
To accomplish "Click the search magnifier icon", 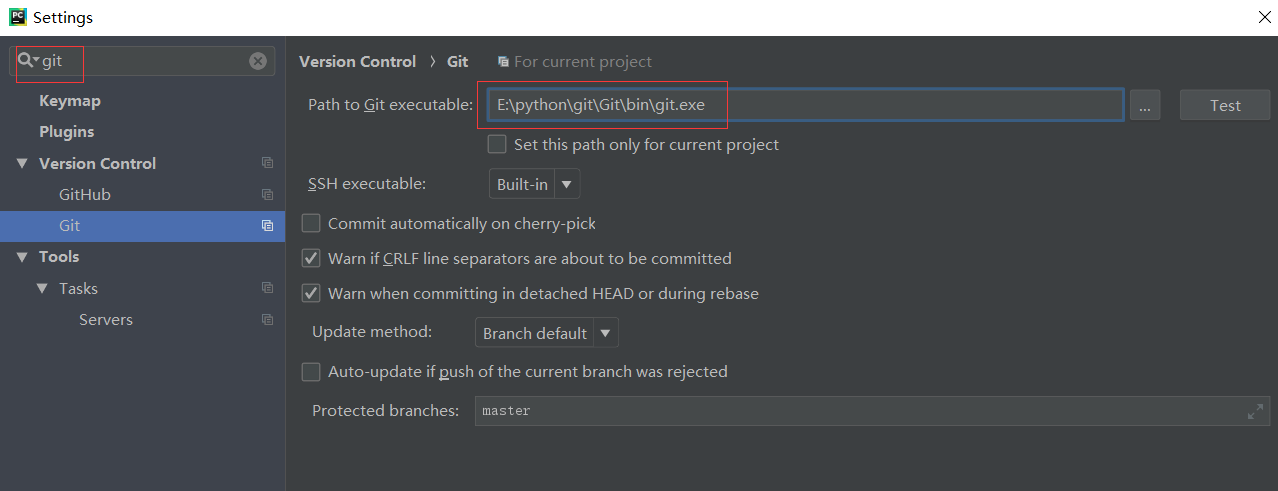I will (26, 61).
